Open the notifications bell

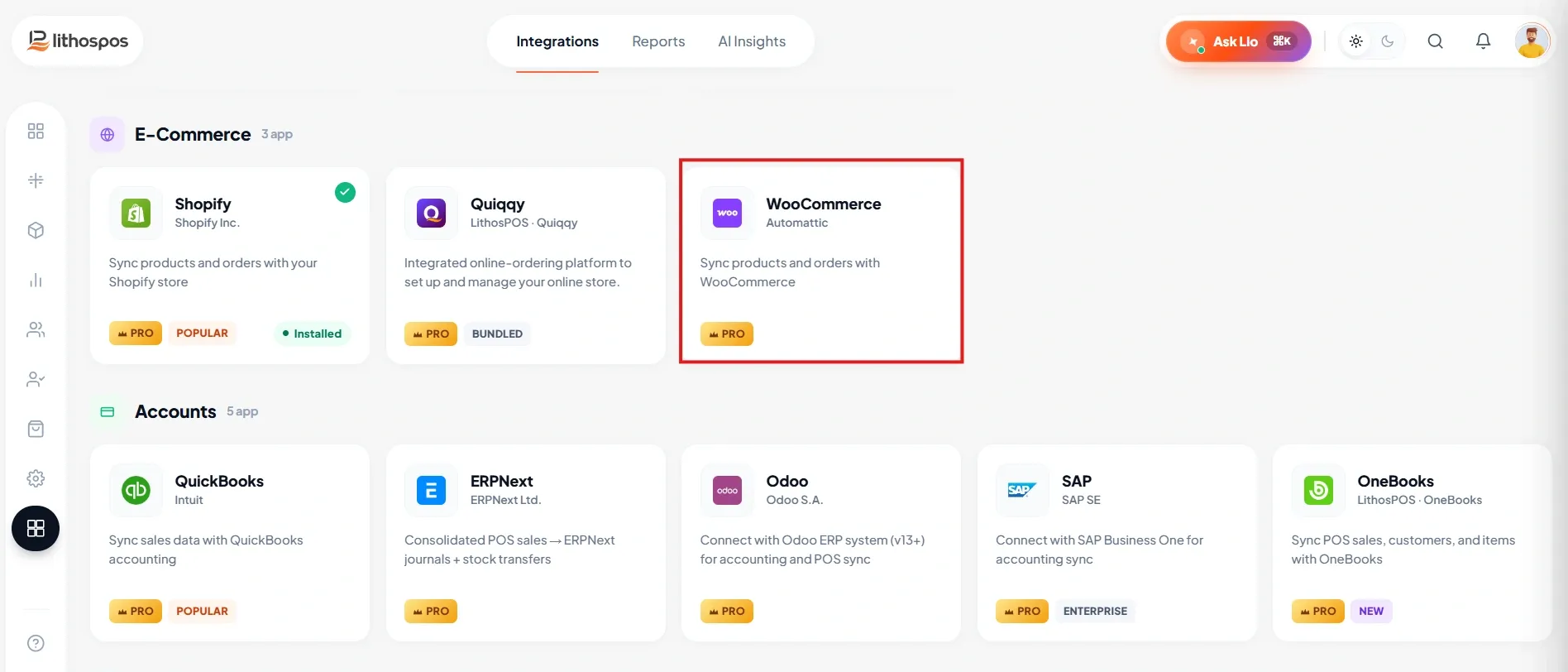tap(1484, 41)
